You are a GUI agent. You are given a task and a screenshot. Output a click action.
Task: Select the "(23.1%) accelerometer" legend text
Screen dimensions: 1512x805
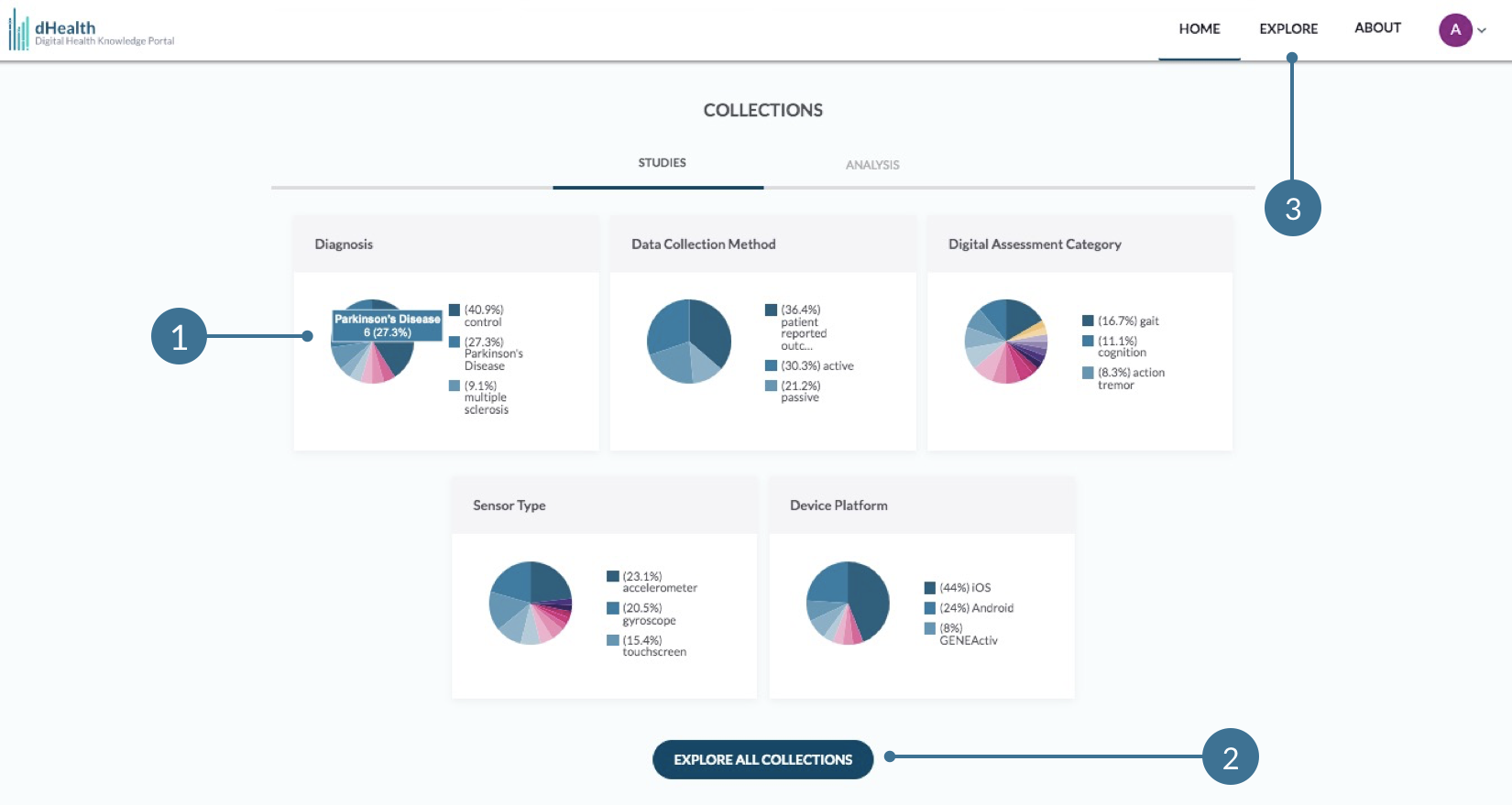point(660,582)
